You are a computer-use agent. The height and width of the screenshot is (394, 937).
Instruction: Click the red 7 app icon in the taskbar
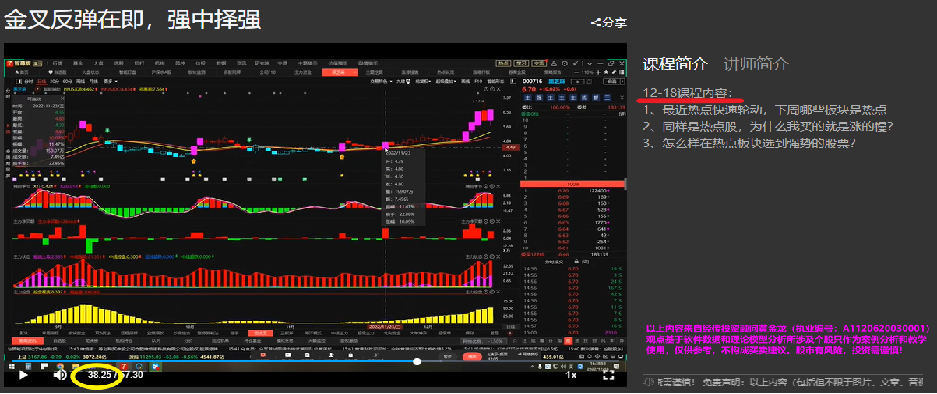pyautogui.click(x=124, y=366)
